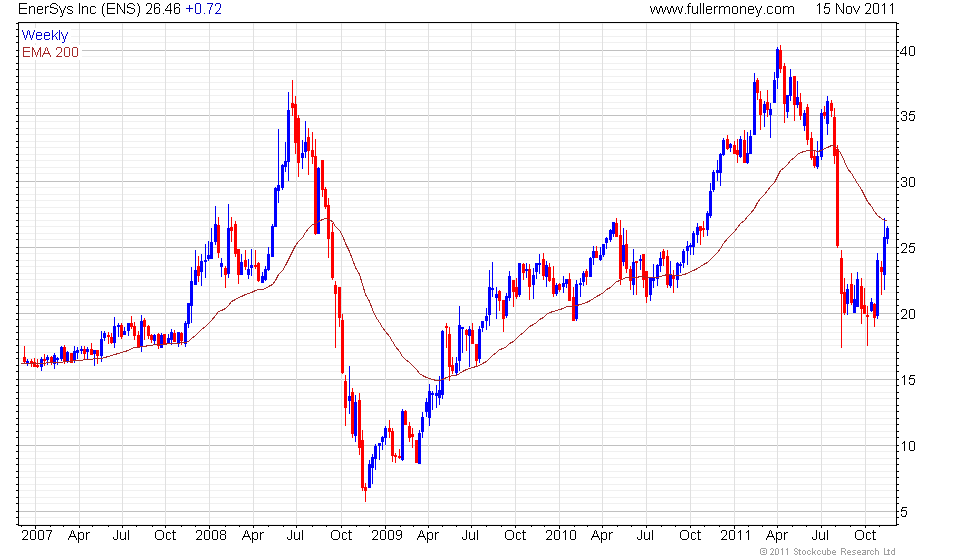Image resolution: width=980 pixels, height=560 pixels.
Task: Click the 40 price axis label
Action: point(908,51)
